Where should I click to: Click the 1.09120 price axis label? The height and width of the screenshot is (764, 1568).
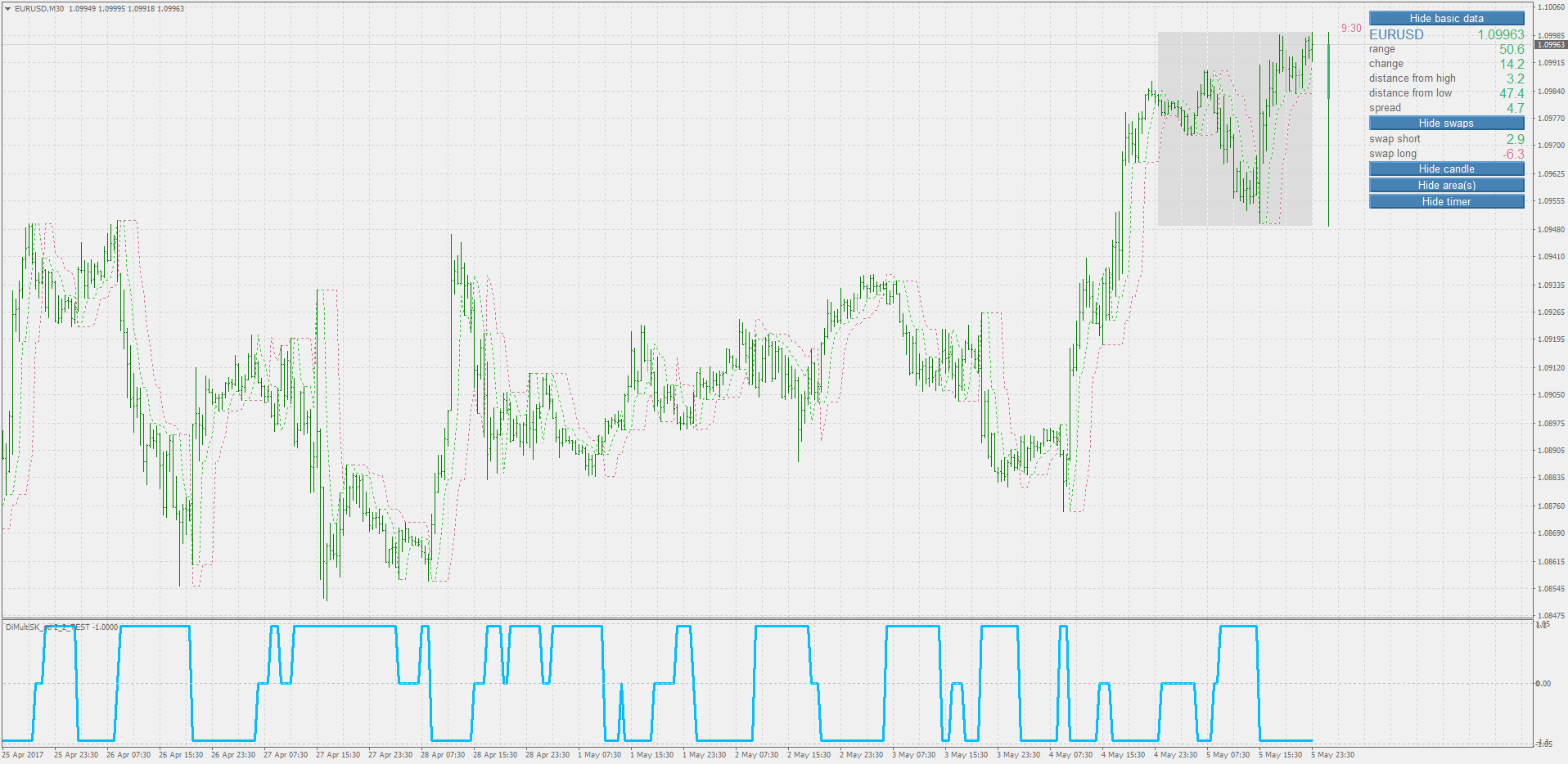(x=1551, y=368)
